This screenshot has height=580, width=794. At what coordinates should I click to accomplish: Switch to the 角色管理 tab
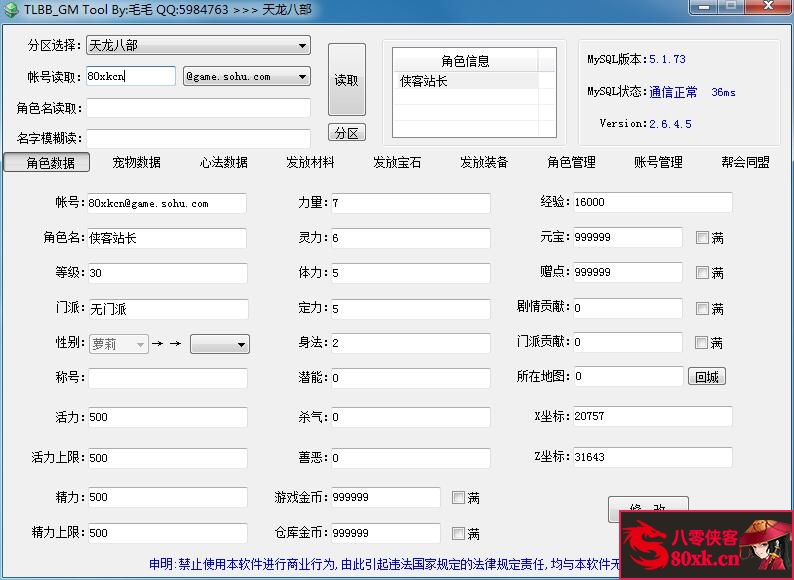pos(571,162)
